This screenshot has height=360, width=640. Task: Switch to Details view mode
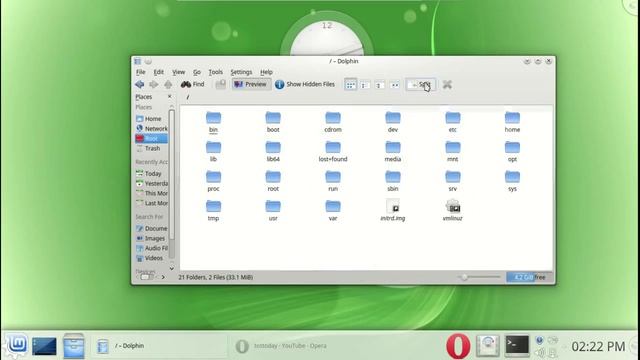[380, 85]
